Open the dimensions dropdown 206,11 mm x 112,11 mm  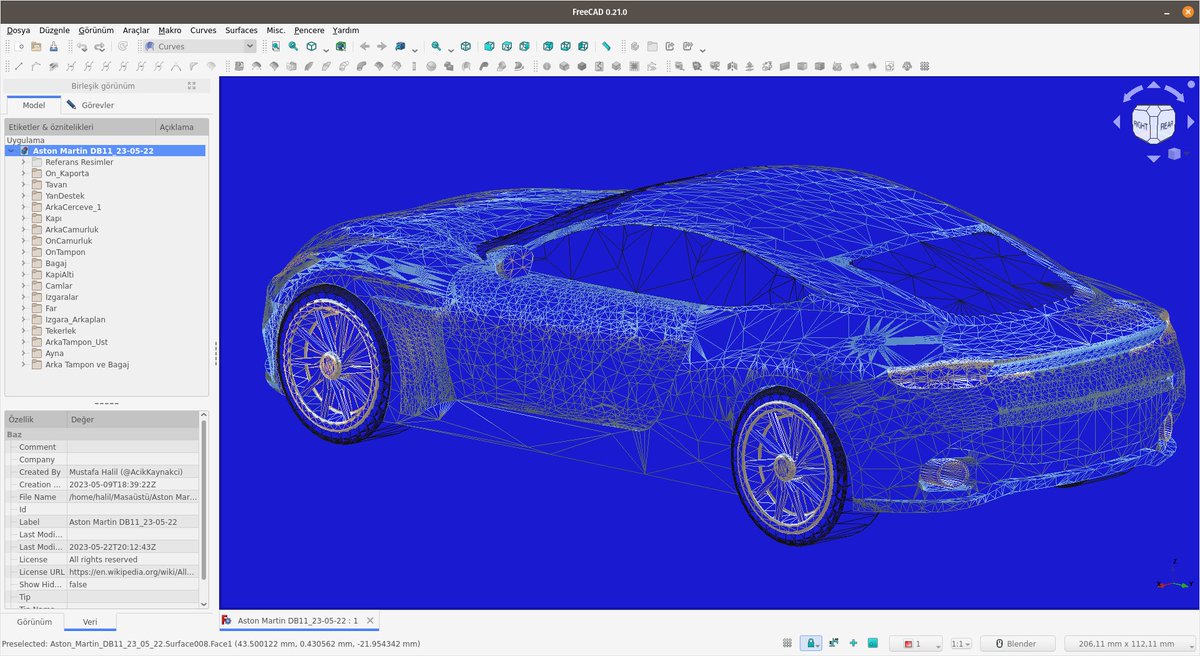(x=1130, y=643)
